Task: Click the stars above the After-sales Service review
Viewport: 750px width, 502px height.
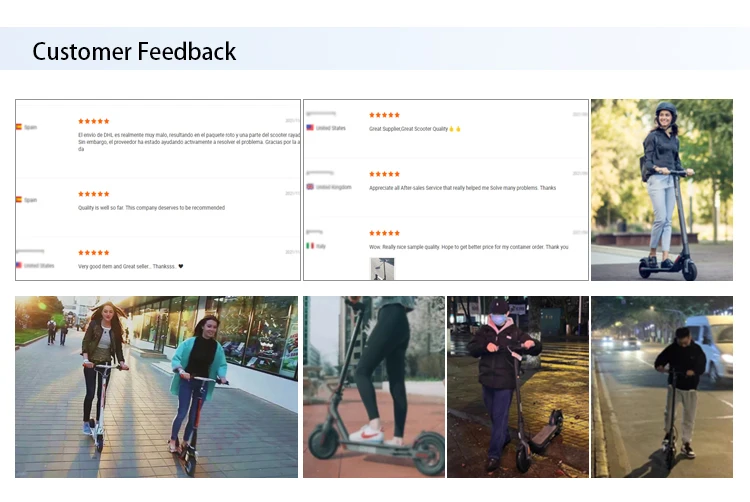Action: pyautogui.click(x=384, y=174)
